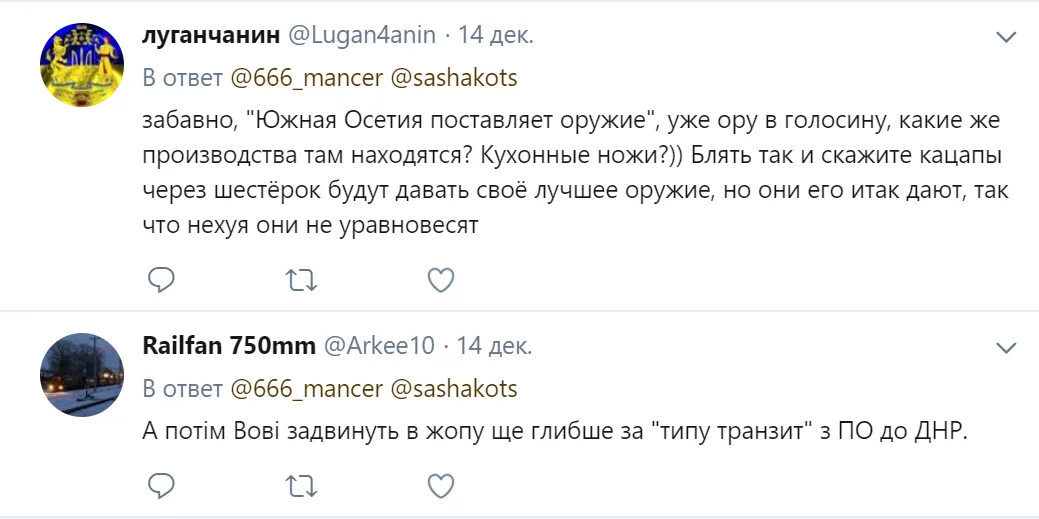Click the 14 дек. timestamp on Railfan's tweet
Image resolution: width=1039 pixels, height=519 pixels.
pyautogui.click(x=494, y=346)
